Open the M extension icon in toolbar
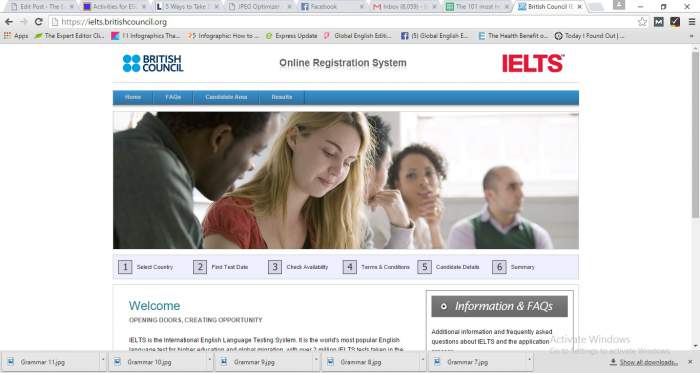Screen dimensions: 700x373 [658, 22]
